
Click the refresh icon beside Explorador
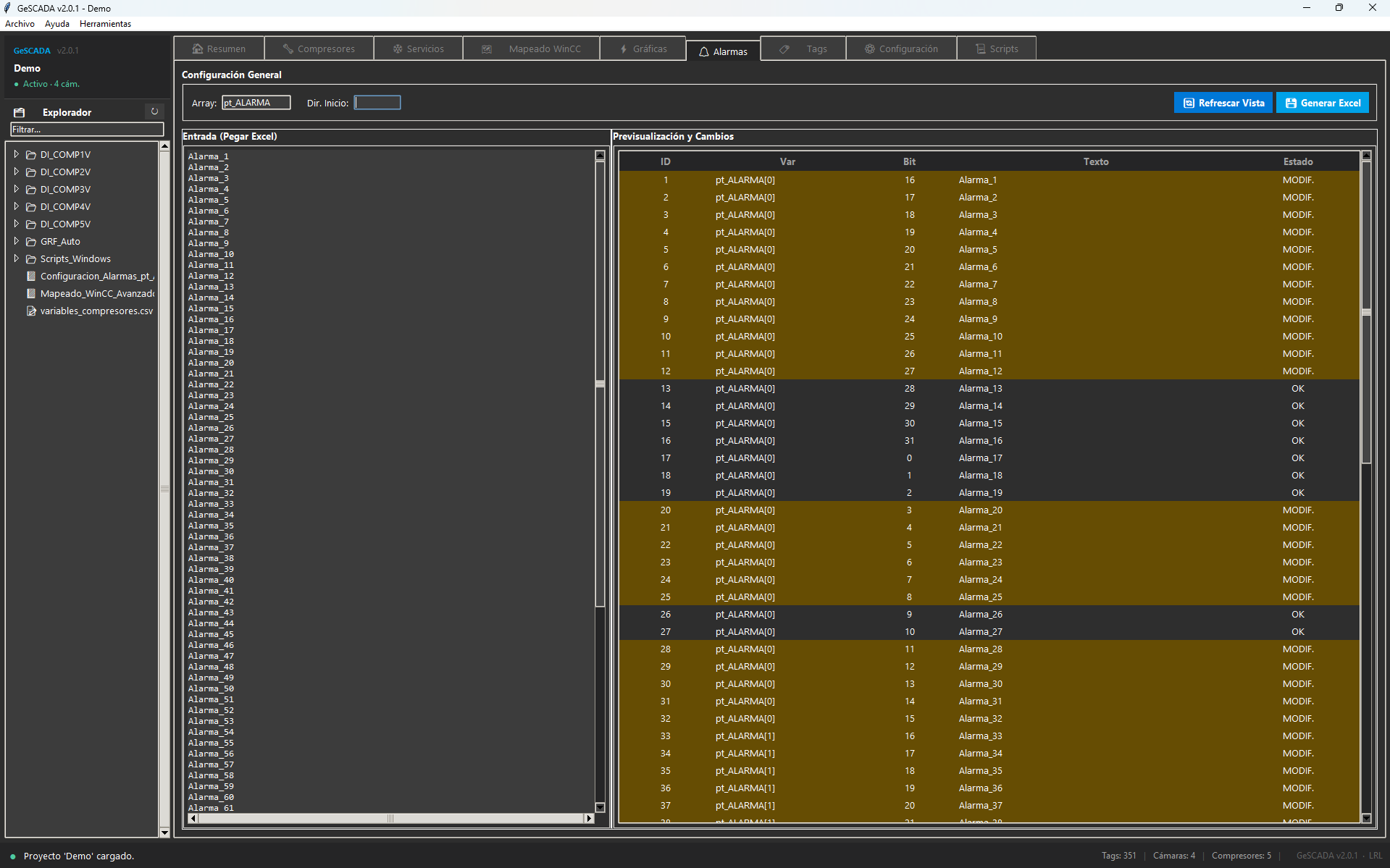click(154, 111)
